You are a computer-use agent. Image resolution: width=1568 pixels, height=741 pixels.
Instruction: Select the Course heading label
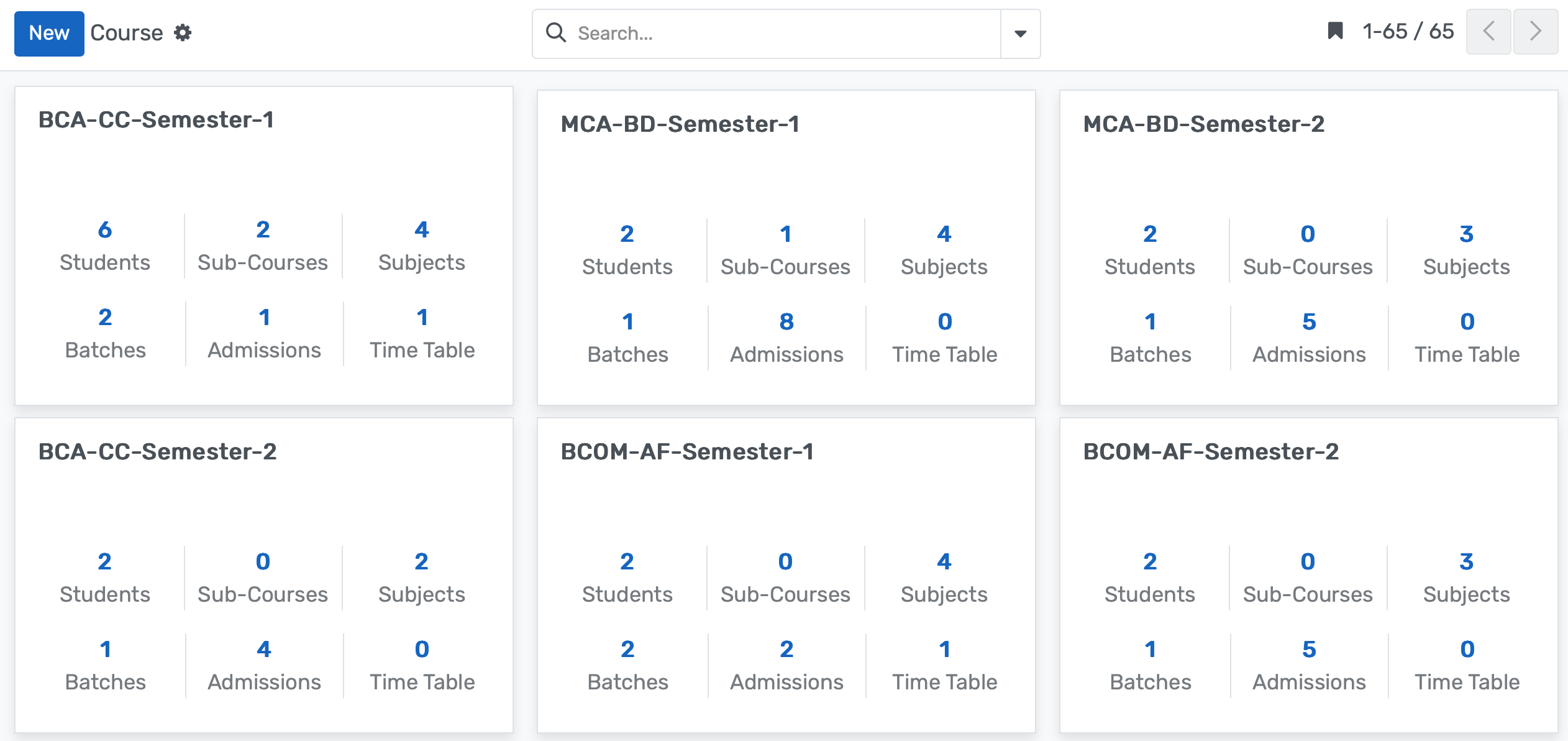click(129, 32)
